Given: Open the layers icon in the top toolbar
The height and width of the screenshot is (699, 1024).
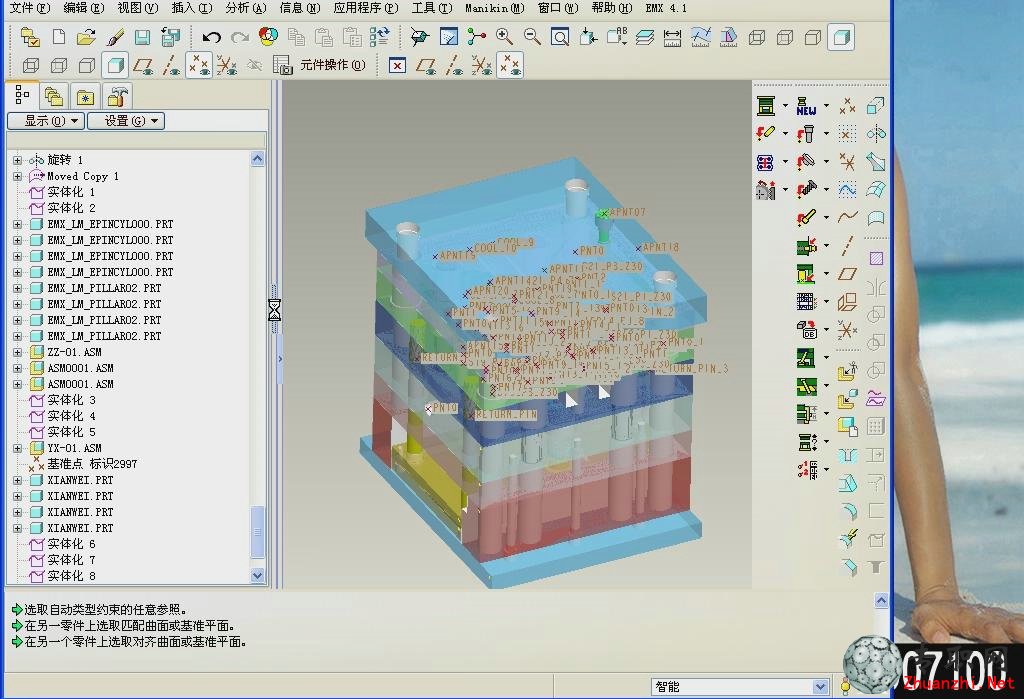Looking at the screenshot, I should 644,37.
